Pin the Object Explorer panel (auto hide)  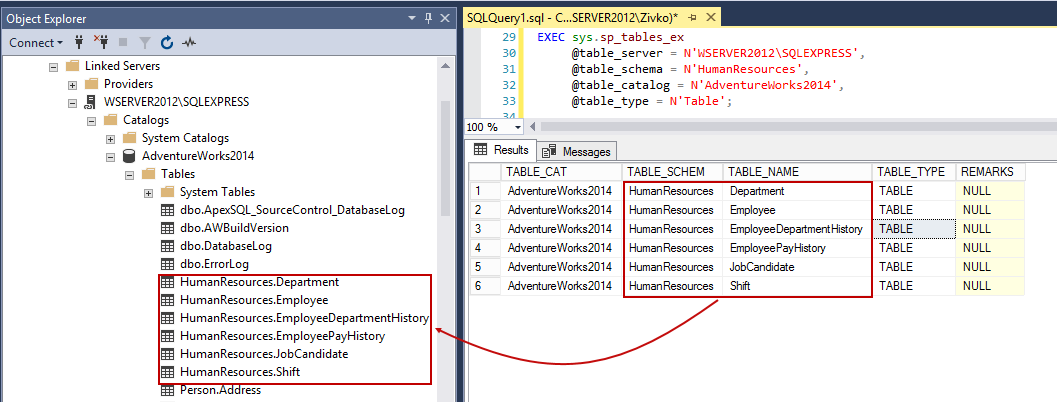[428, 19]
